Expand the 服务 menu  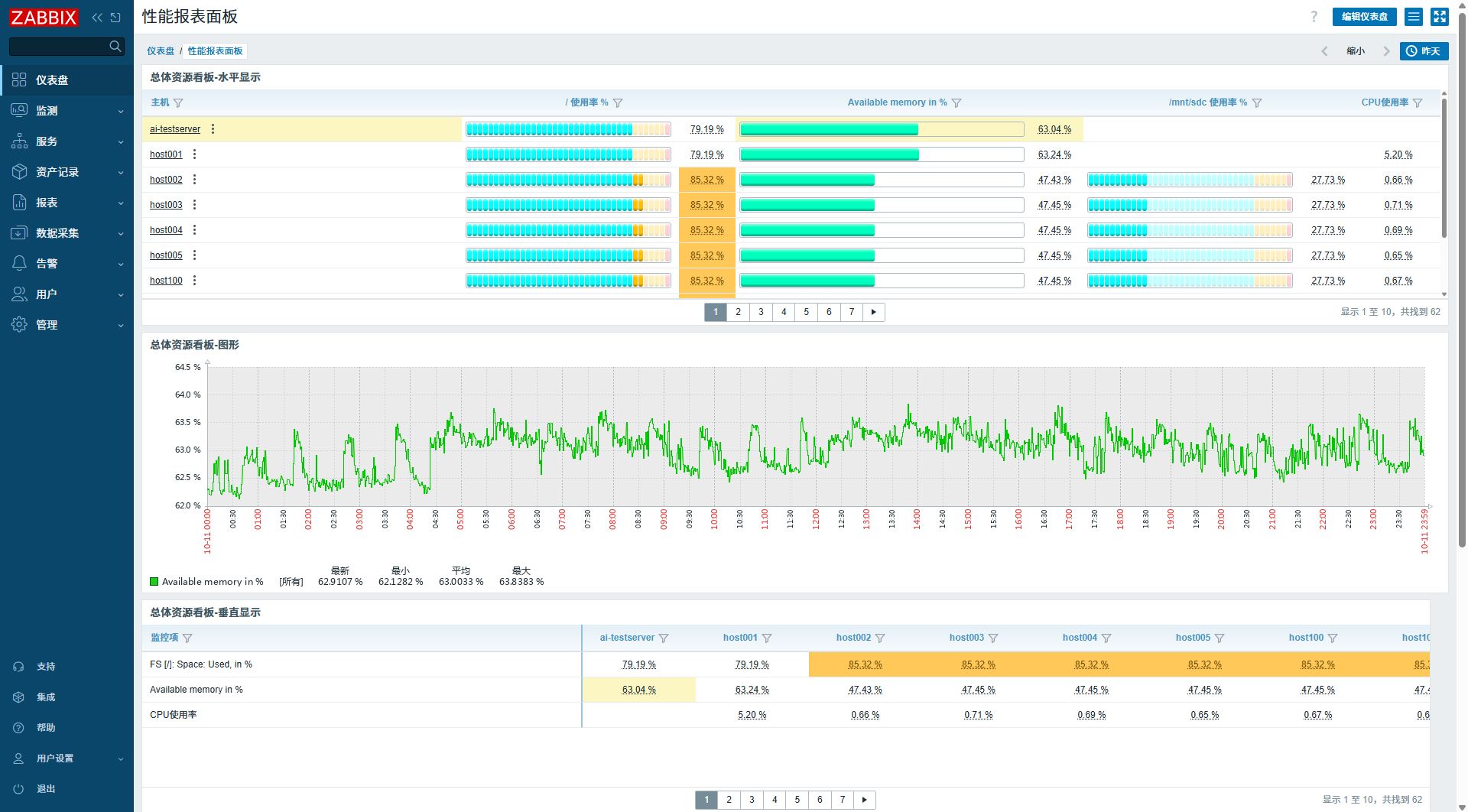67,141
